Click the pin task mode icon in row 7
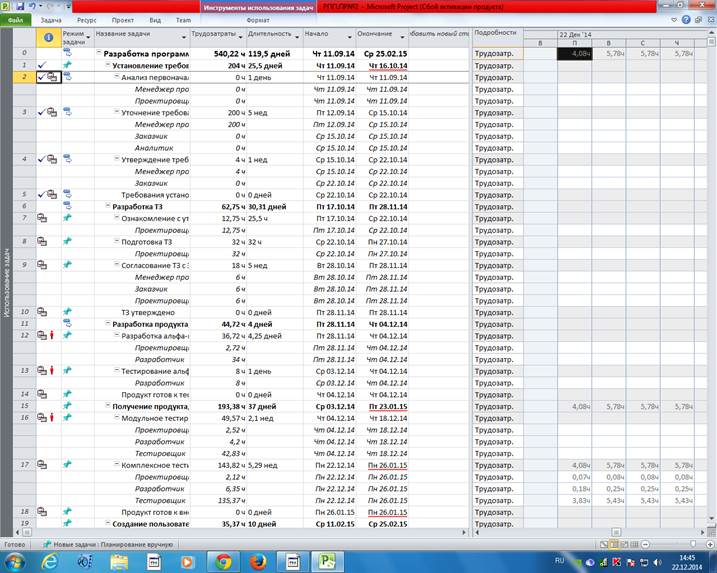717x573 pixels. coord(67,218)
